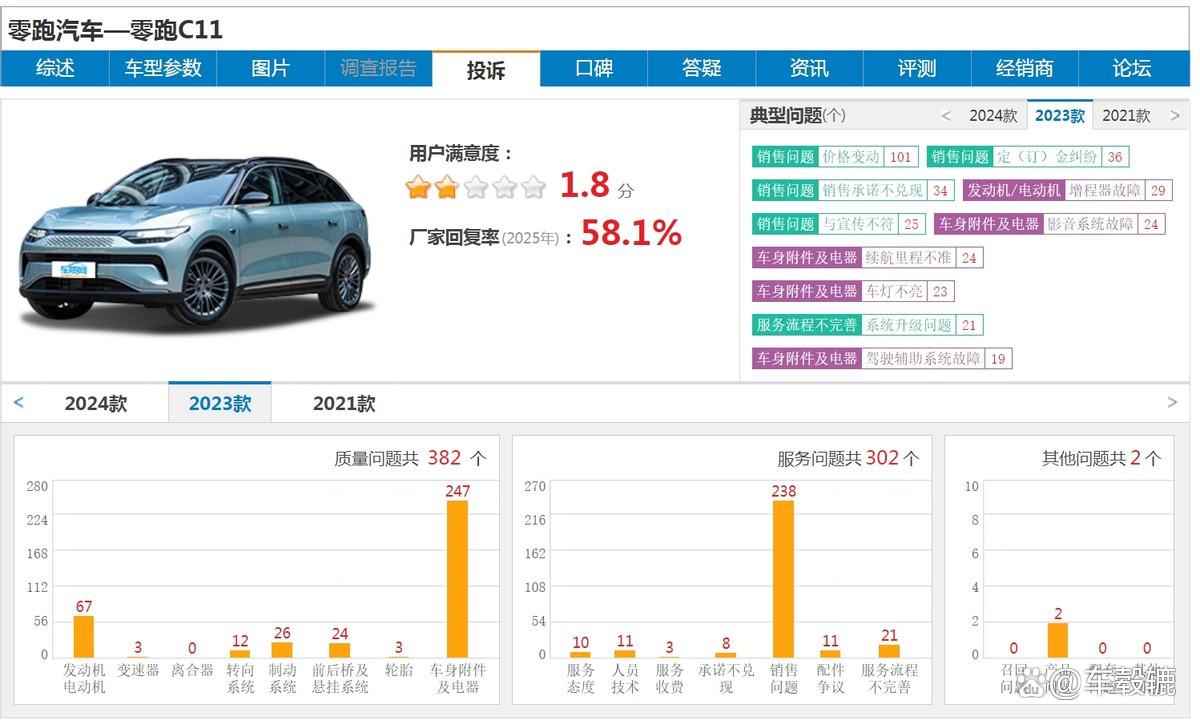Click the previous arrow in 典型问题 panel
This screenshot has height=724, width=1200.
(x=946, y=116)
